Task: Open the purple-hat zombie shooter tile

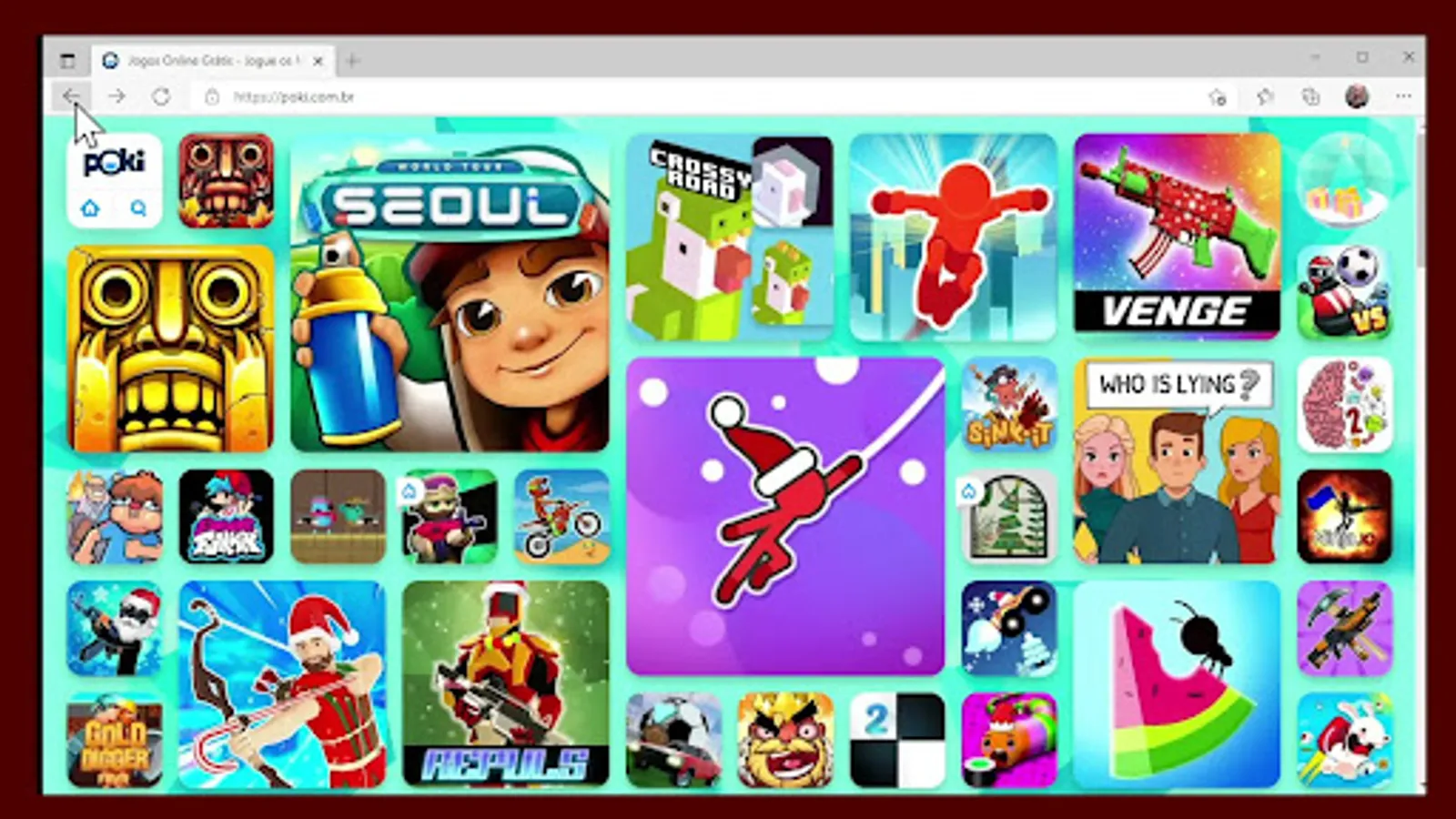Action: (x=450, y=516)
